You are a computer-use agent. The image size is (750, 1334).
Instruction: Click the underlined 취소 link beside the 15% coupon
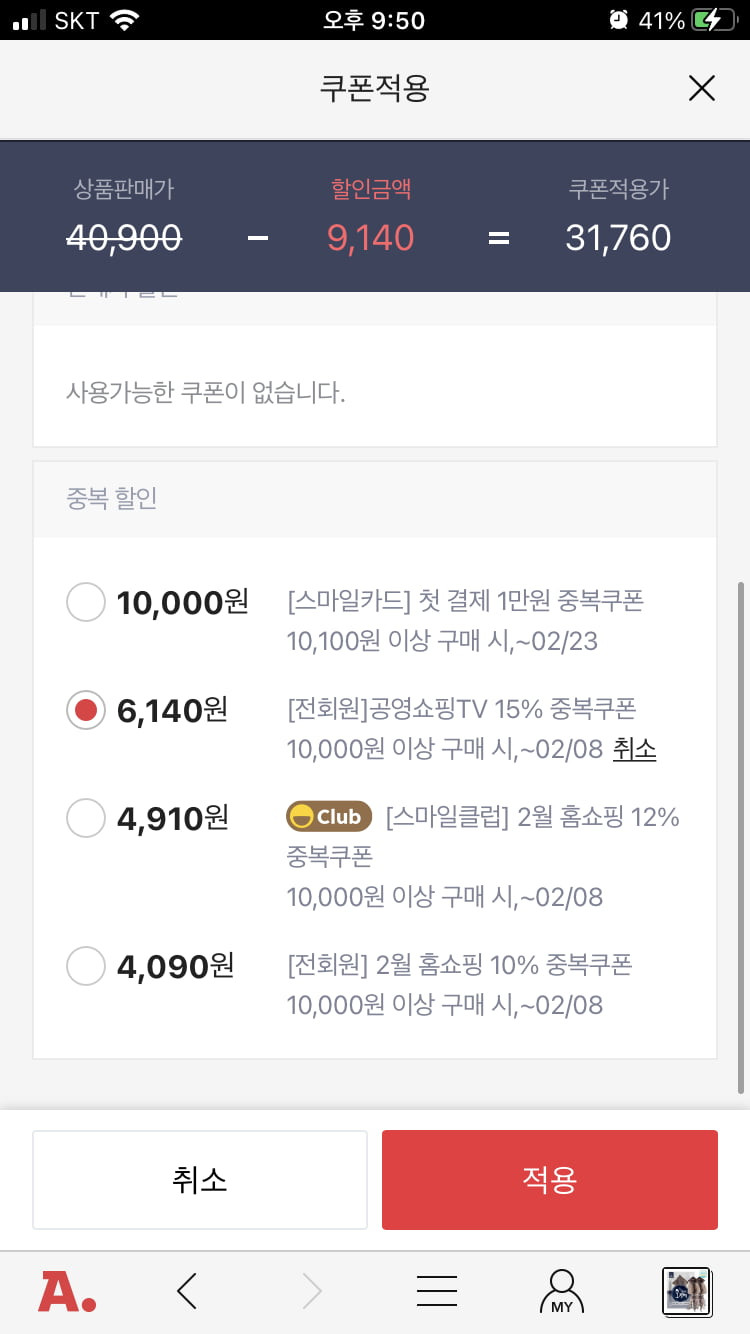tap(634, 749)
